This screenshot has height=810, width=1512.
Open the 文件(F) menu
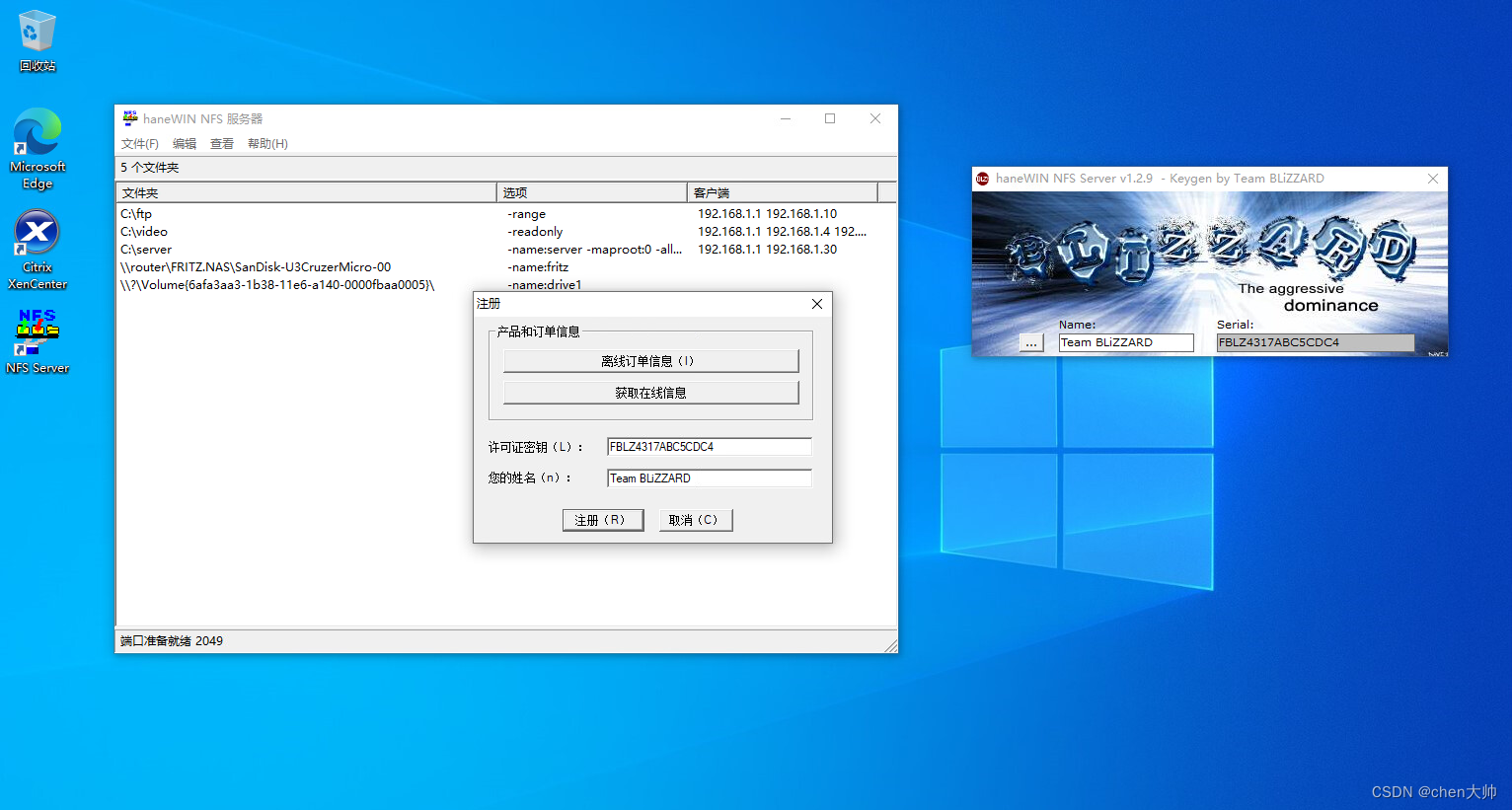140,144
